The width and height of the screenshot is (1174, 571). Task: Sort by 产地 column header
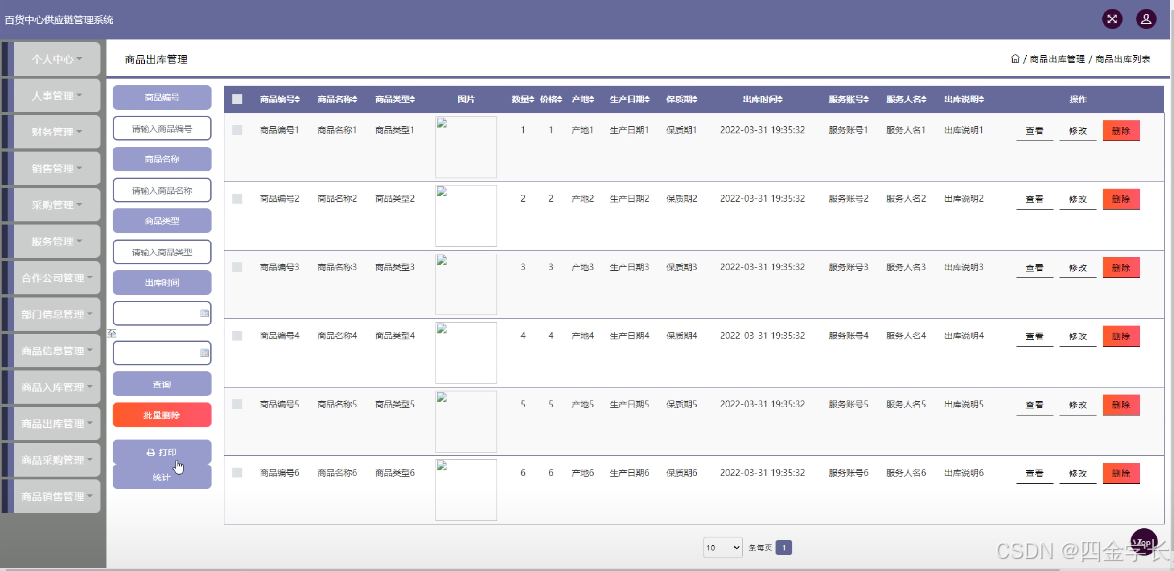click(x=583, y=100)
